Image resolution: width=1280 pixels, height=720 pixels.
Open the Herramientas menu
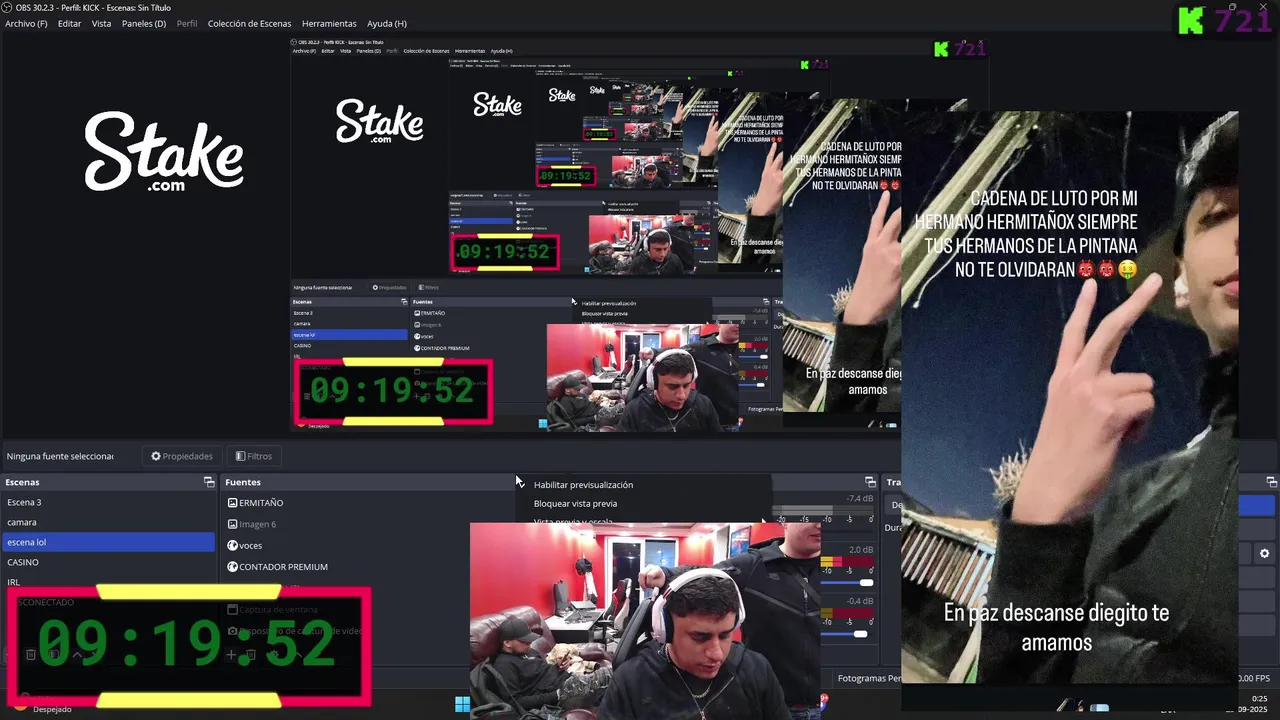329,23
